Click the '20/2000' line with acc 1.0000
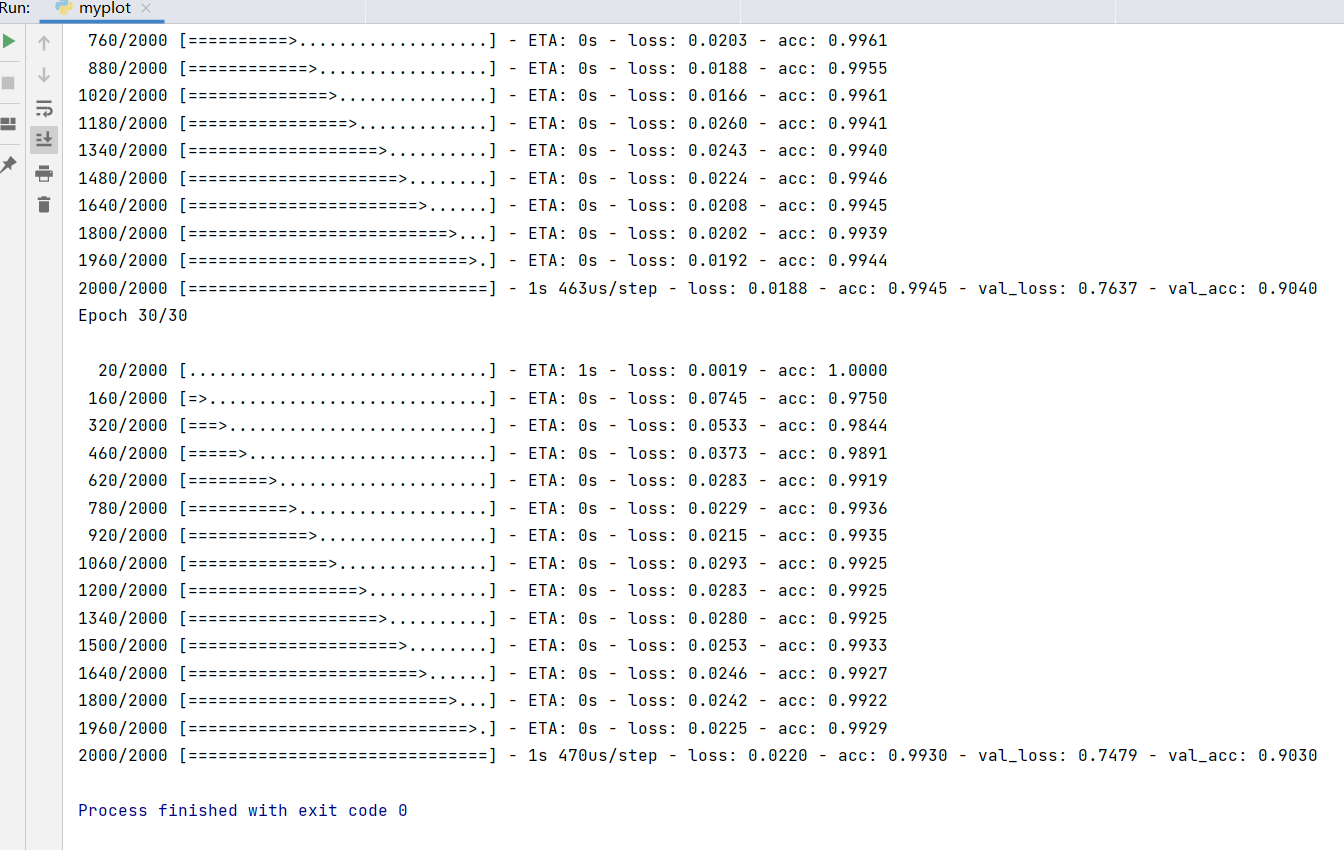 pos(493,371)
